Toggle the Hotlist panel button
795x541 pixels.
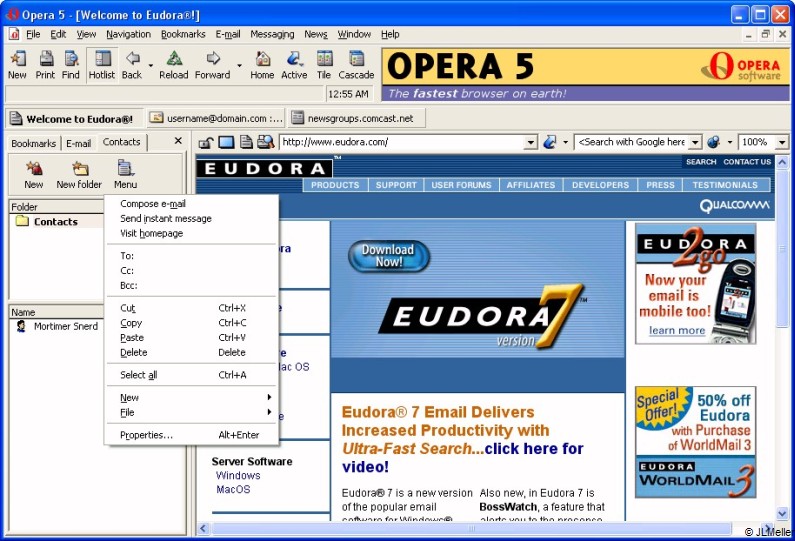tap(102, 65)
